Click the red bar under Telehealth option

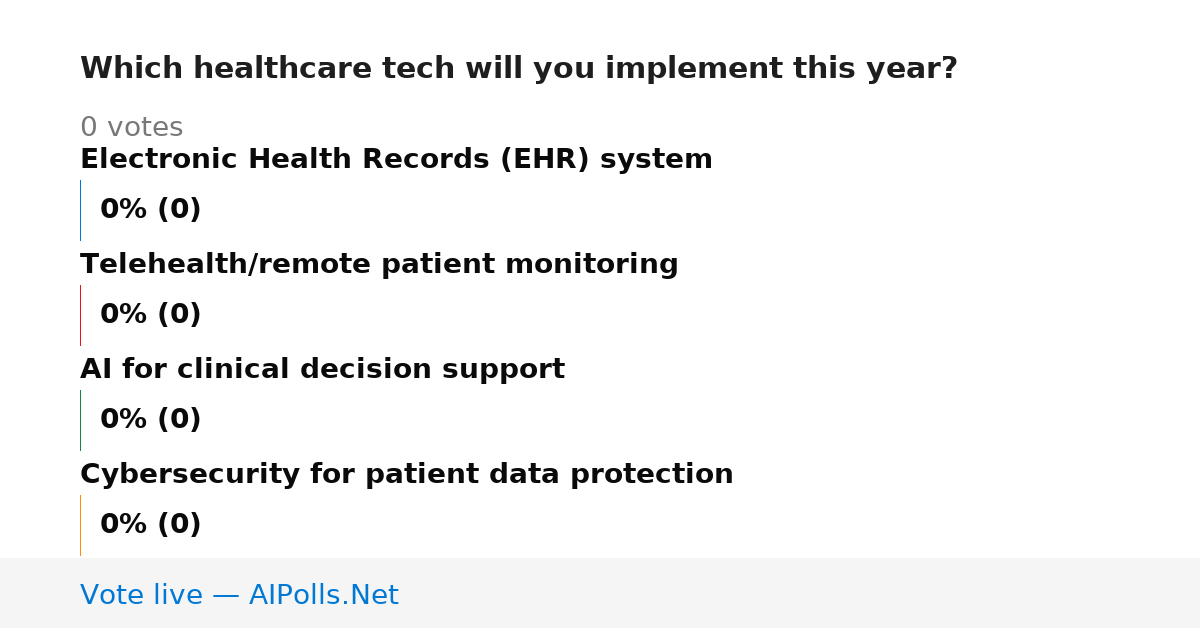pos(80,315)
